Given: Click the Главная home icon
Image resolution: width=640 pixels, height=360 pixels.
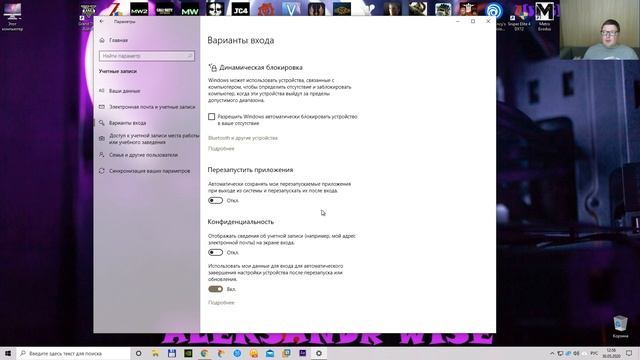Looking at the screenshot, I should pyautogui.click(x=102, y=40).
